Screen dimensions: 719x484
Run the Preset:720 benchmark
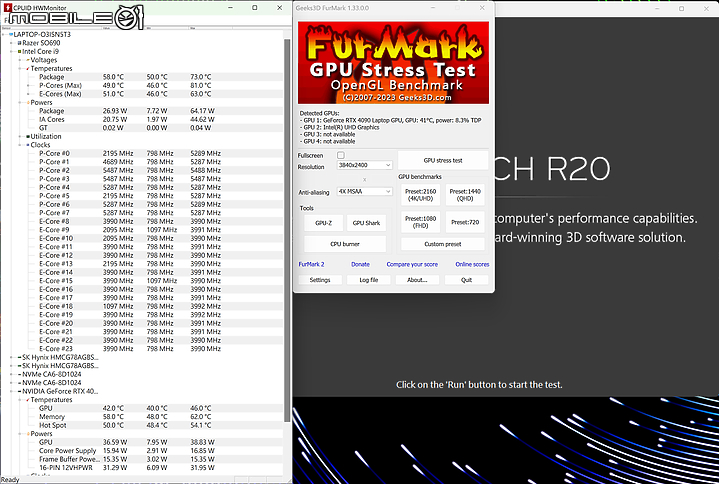tap(465, 222)
